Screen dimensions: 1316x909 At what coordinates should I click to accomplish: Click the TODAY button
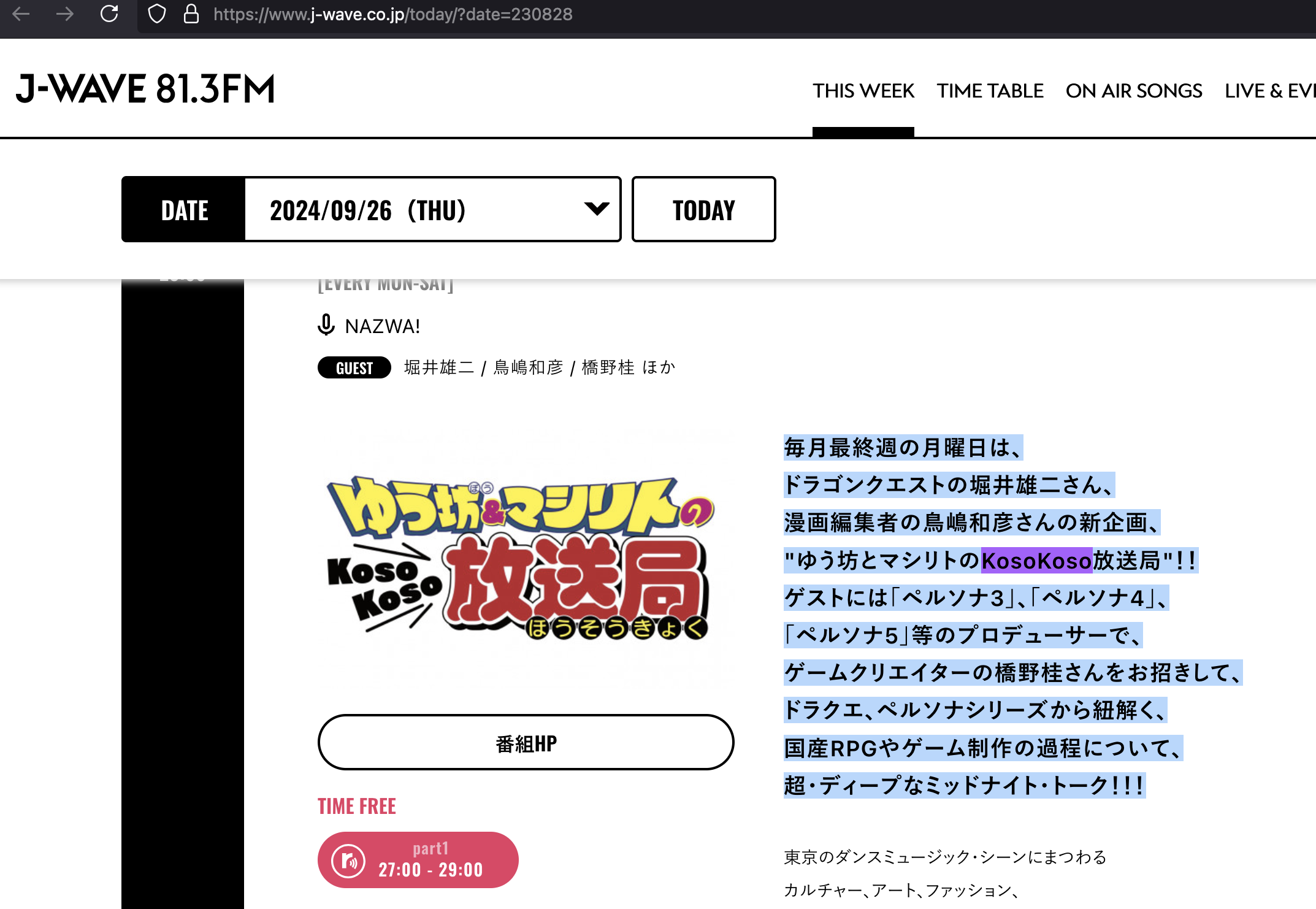pyautogui.click(x=703, y=210)
